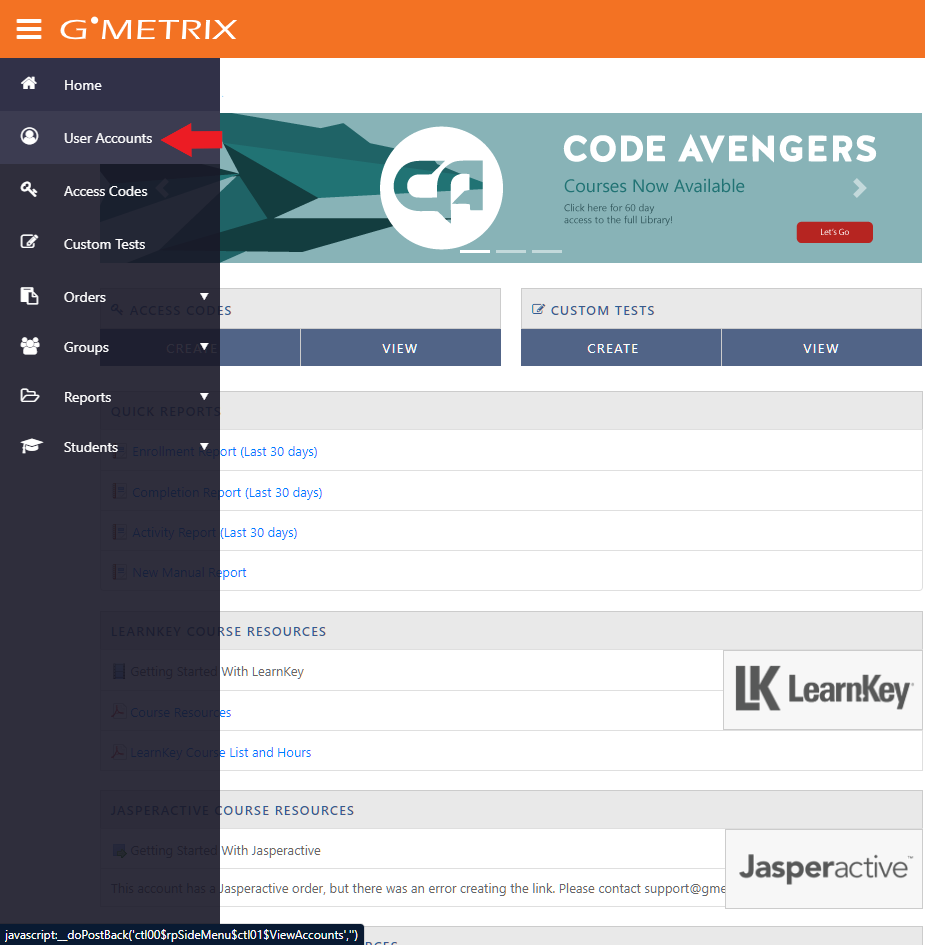
Task: Click the GMetrix logo
Action: point(148,29)
